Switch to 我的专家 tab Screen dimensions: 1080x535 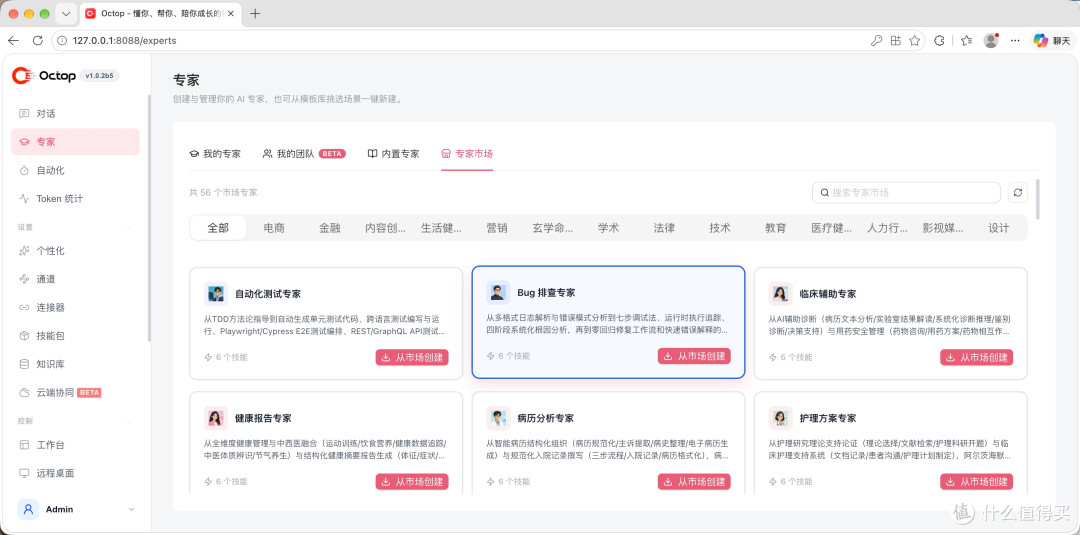pos(215,154)
